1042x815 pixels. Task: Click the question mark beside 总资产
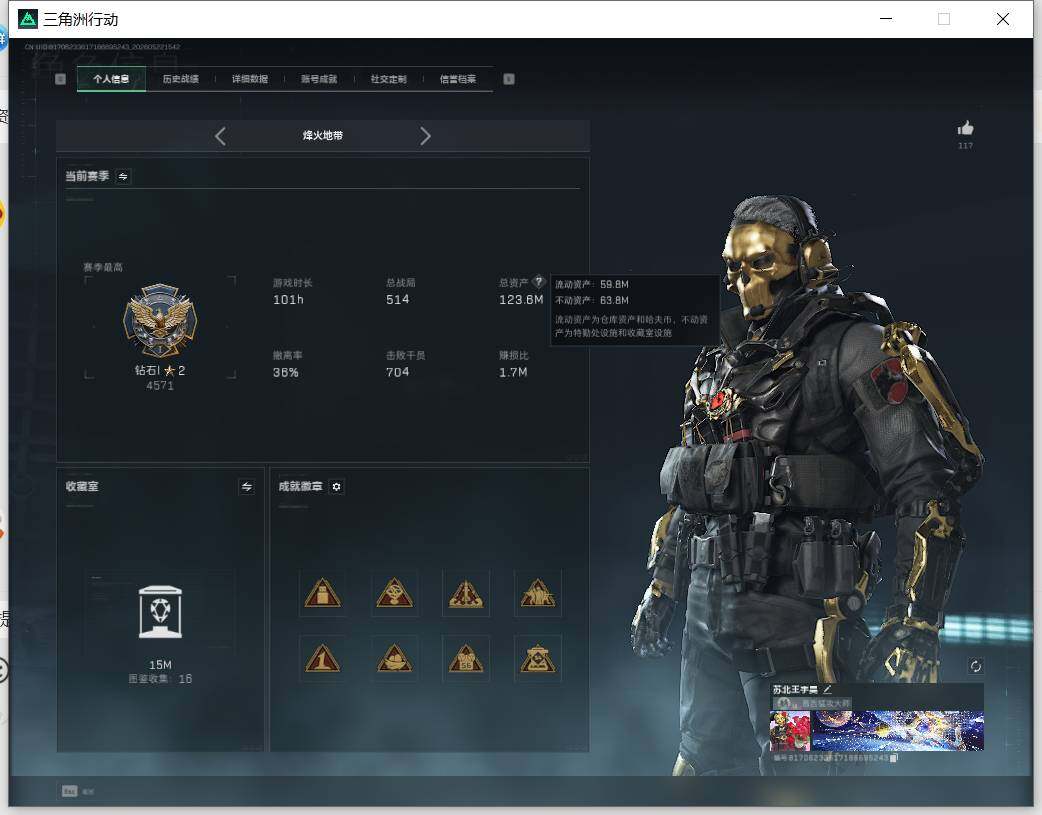(538, 281)
